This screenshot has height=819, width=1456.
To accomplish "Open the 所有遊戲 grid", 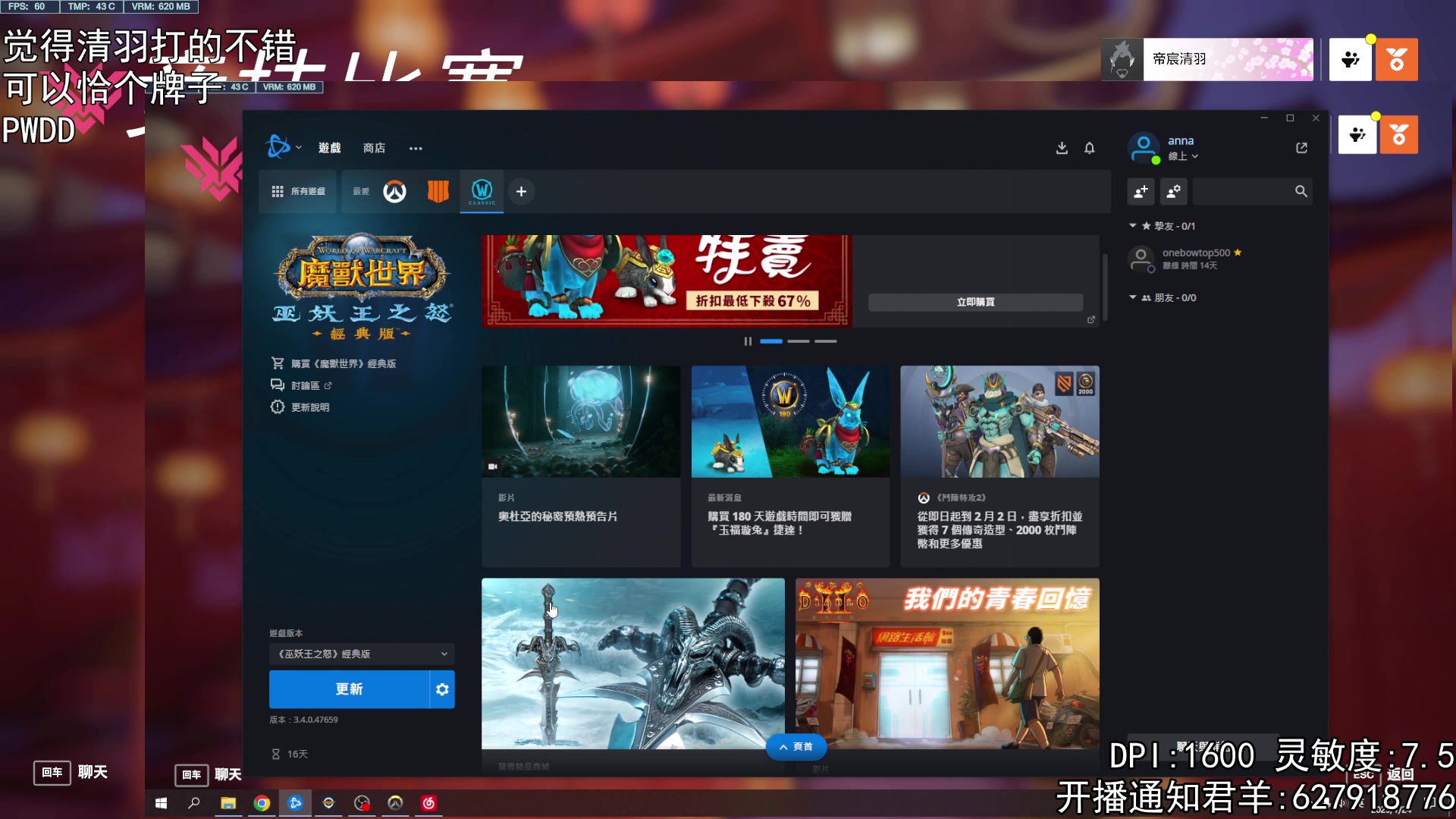I will coord(298,191).
